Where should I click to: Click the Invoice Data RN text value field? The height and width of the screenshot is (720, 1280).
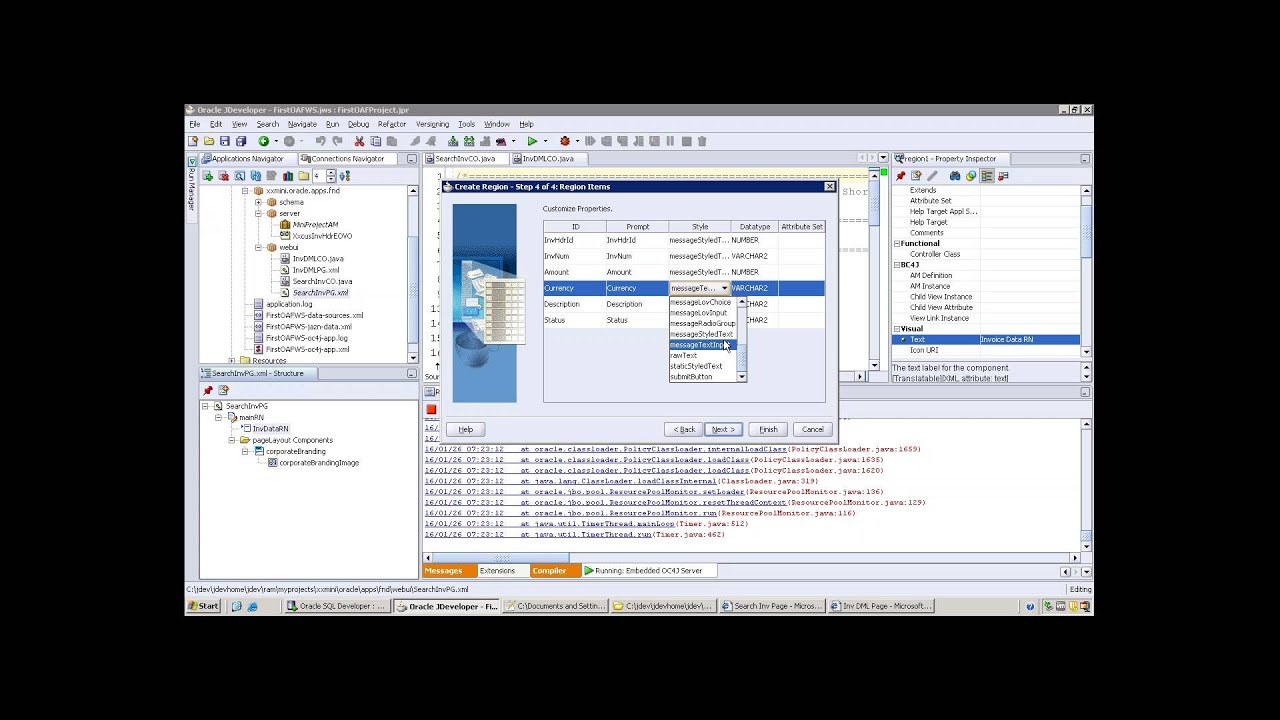[1029, 340]
